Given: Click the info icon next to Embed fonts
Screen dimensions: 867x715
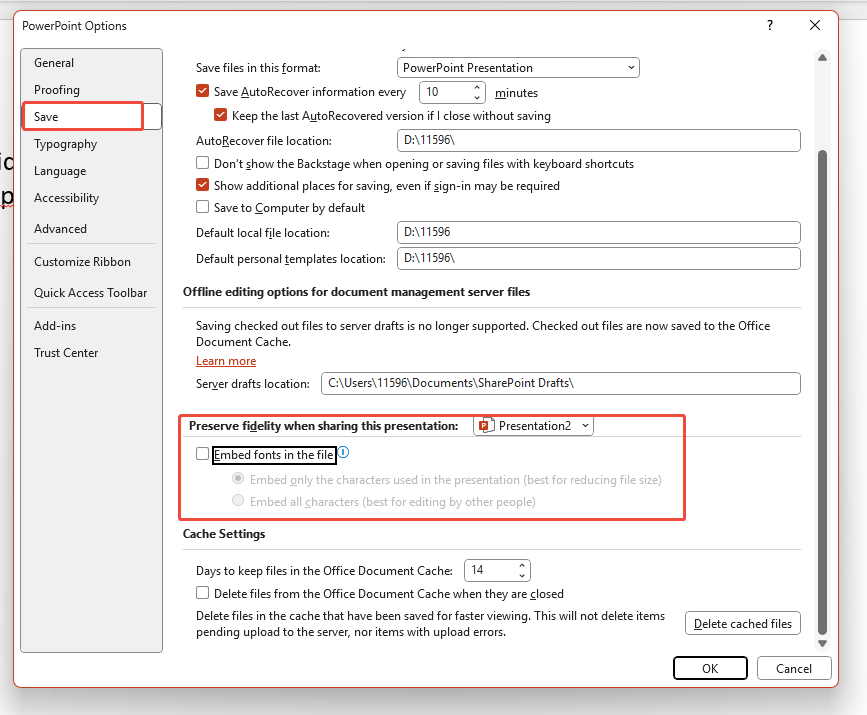Looking at the screenshot, I should (342, 452).
